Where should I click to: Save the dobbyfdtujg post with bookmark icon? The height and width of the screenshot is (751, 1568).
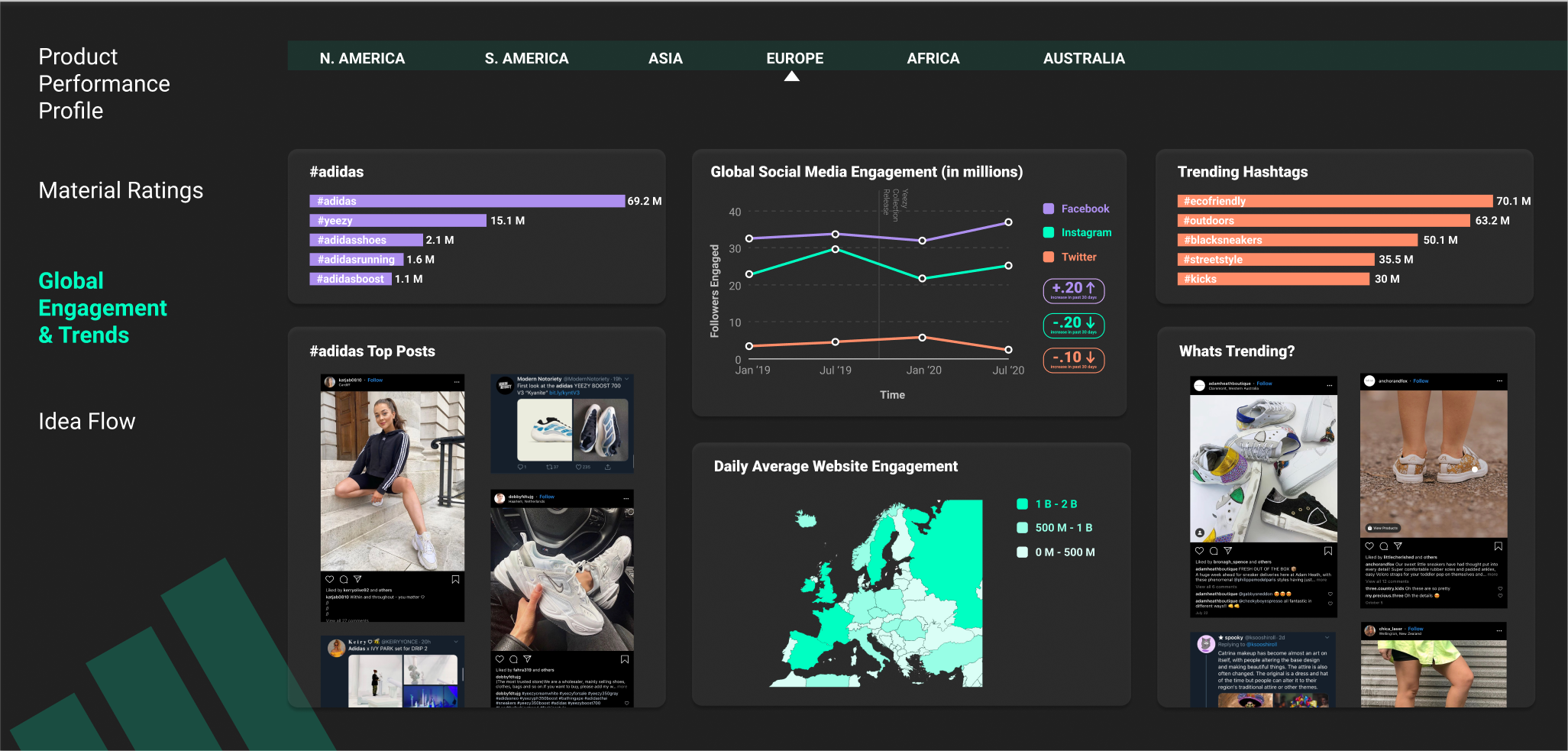[625, 659]
